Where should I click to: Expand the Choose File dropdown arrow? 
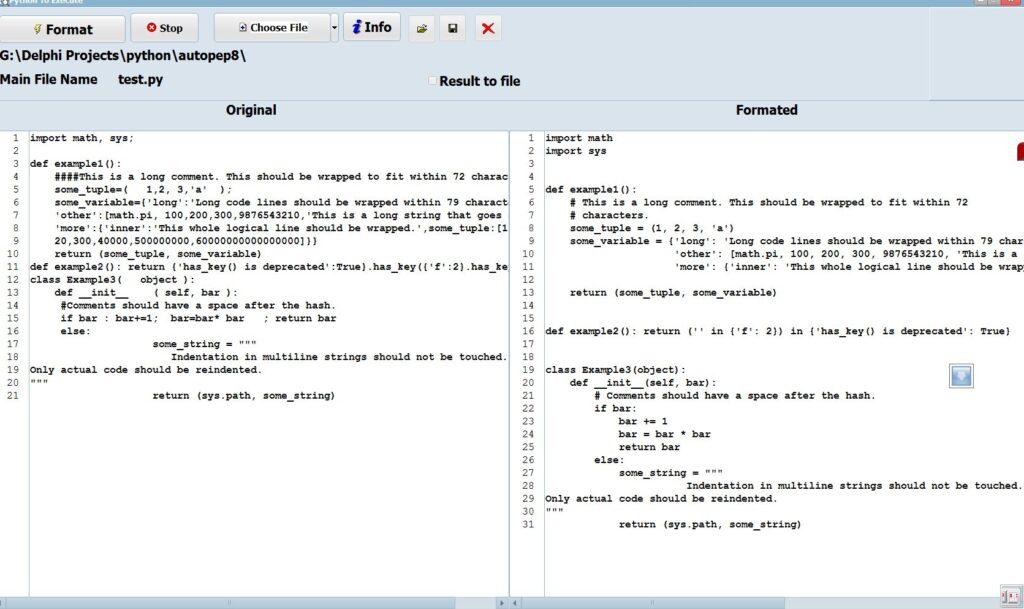click(x=334, y=28)
